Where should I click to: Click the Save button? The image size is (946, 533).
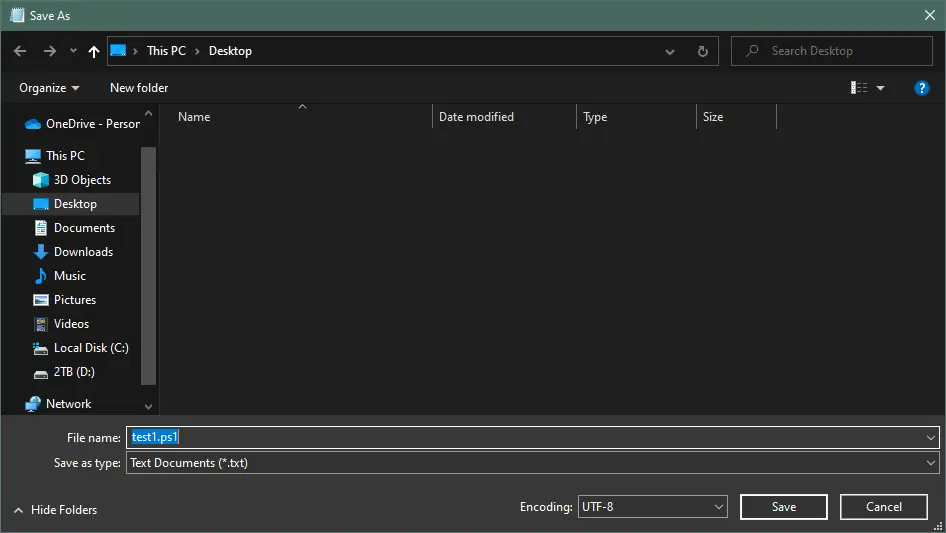click(x=783, y=507)
